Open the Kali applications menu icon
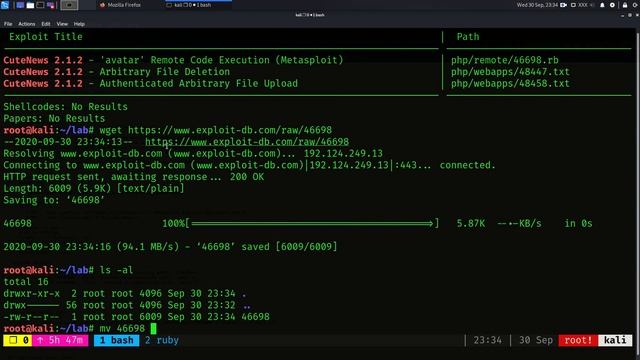The height and width of the screenshot is (360, 640). click(4, 5)
